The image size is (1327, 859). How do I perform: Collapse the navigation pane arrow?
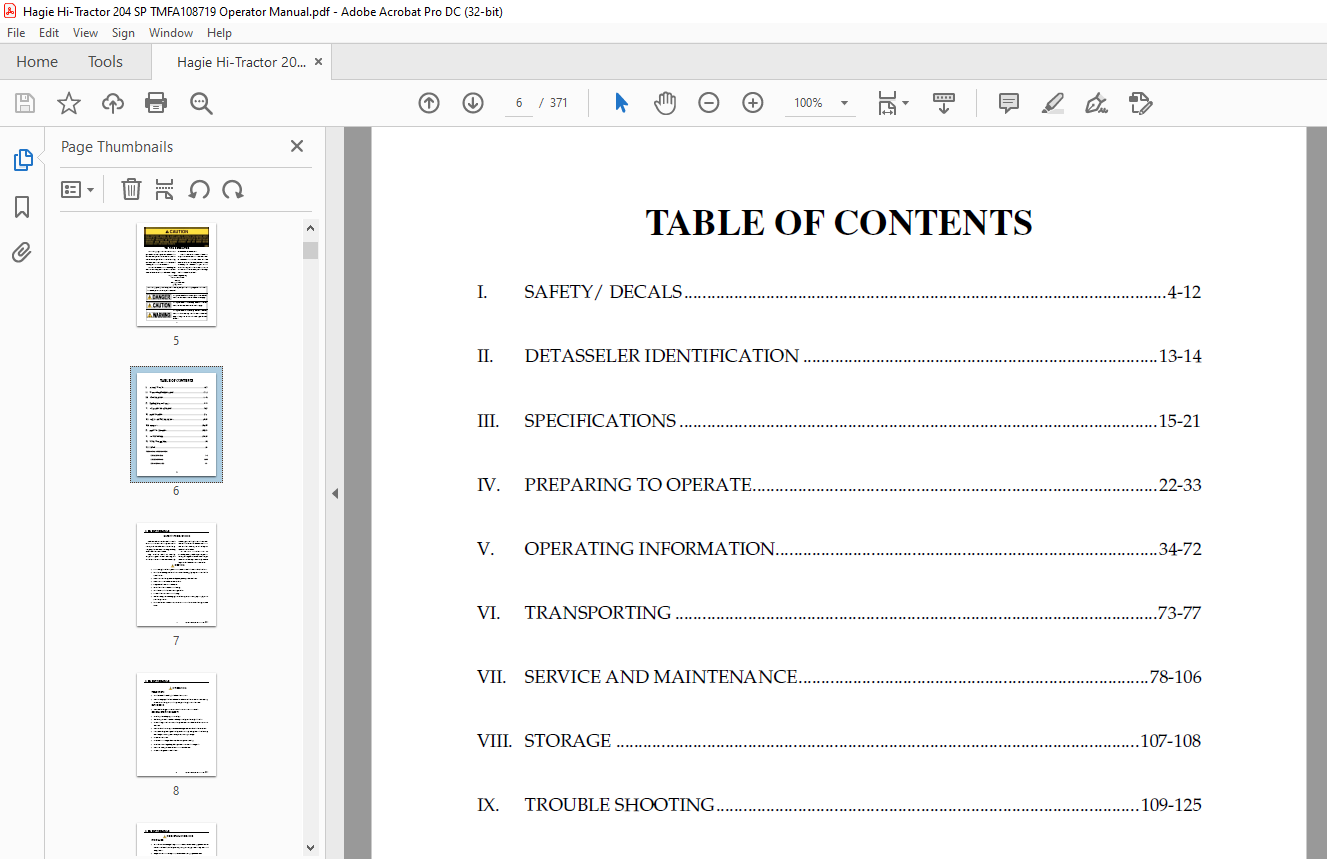click(x=335, y=493)
